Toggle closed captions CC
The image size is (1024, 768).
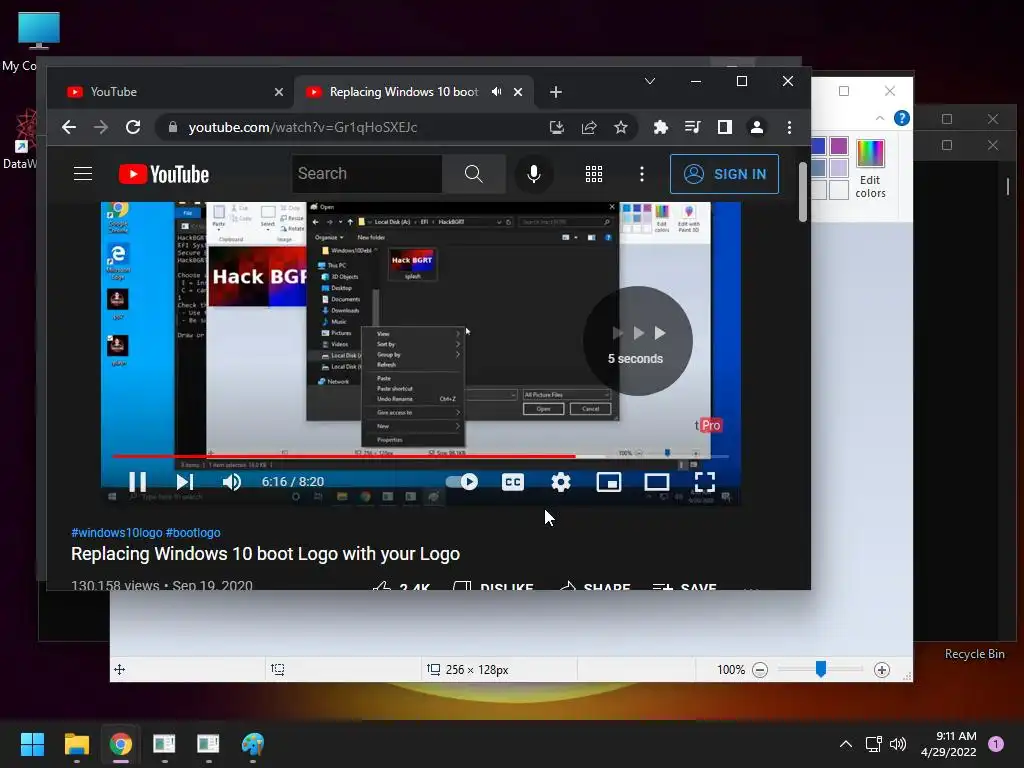tap(513, 482)
